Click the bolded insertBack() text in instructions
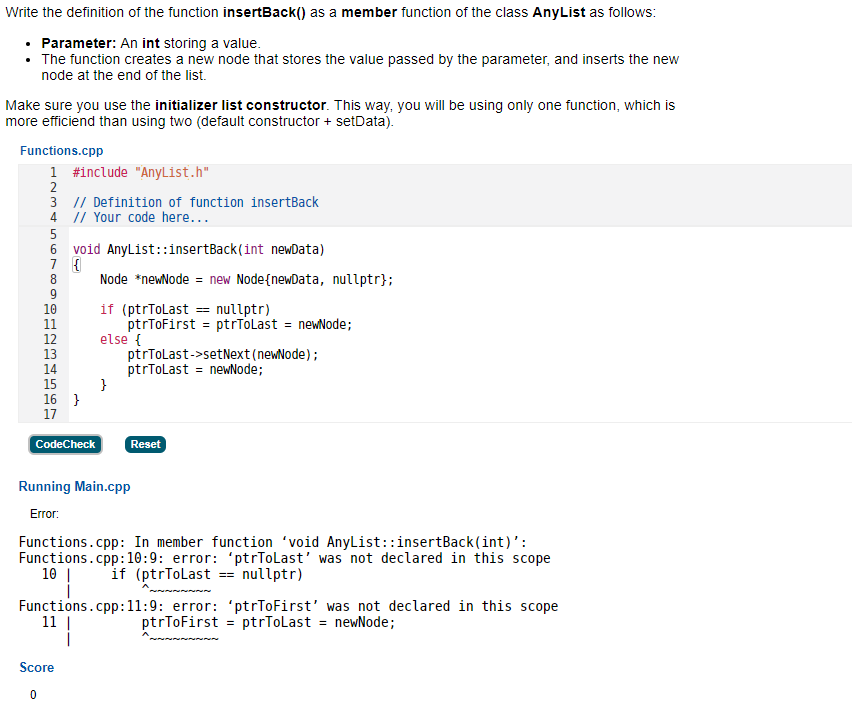 click(257, 13)
